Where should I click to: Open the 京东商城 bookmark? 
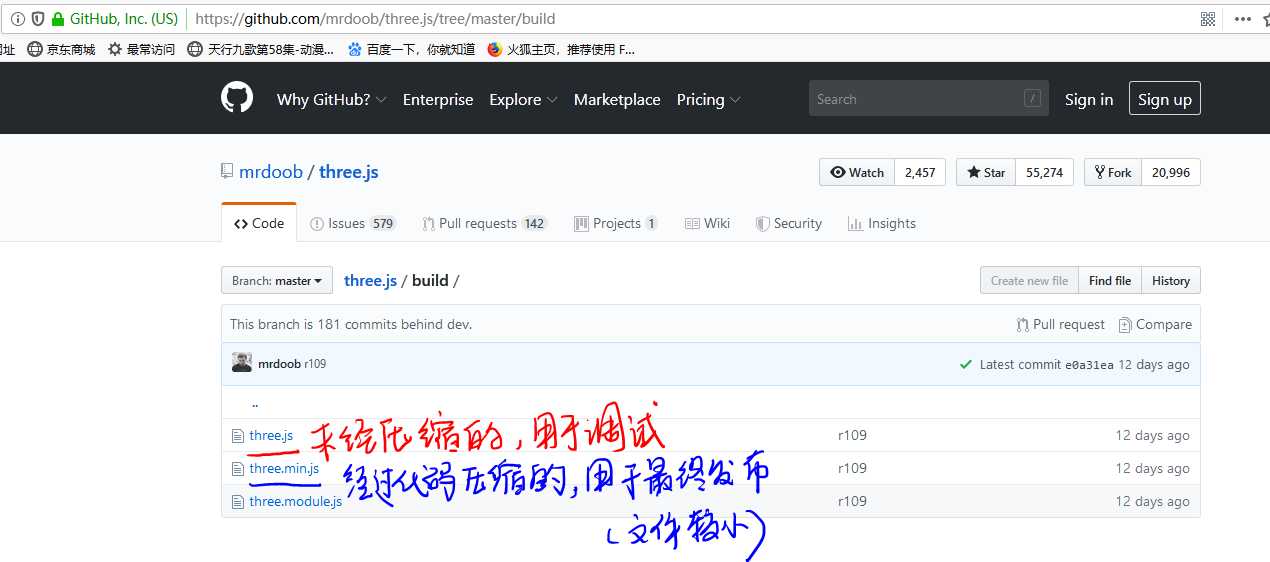(x=61, y=49)
